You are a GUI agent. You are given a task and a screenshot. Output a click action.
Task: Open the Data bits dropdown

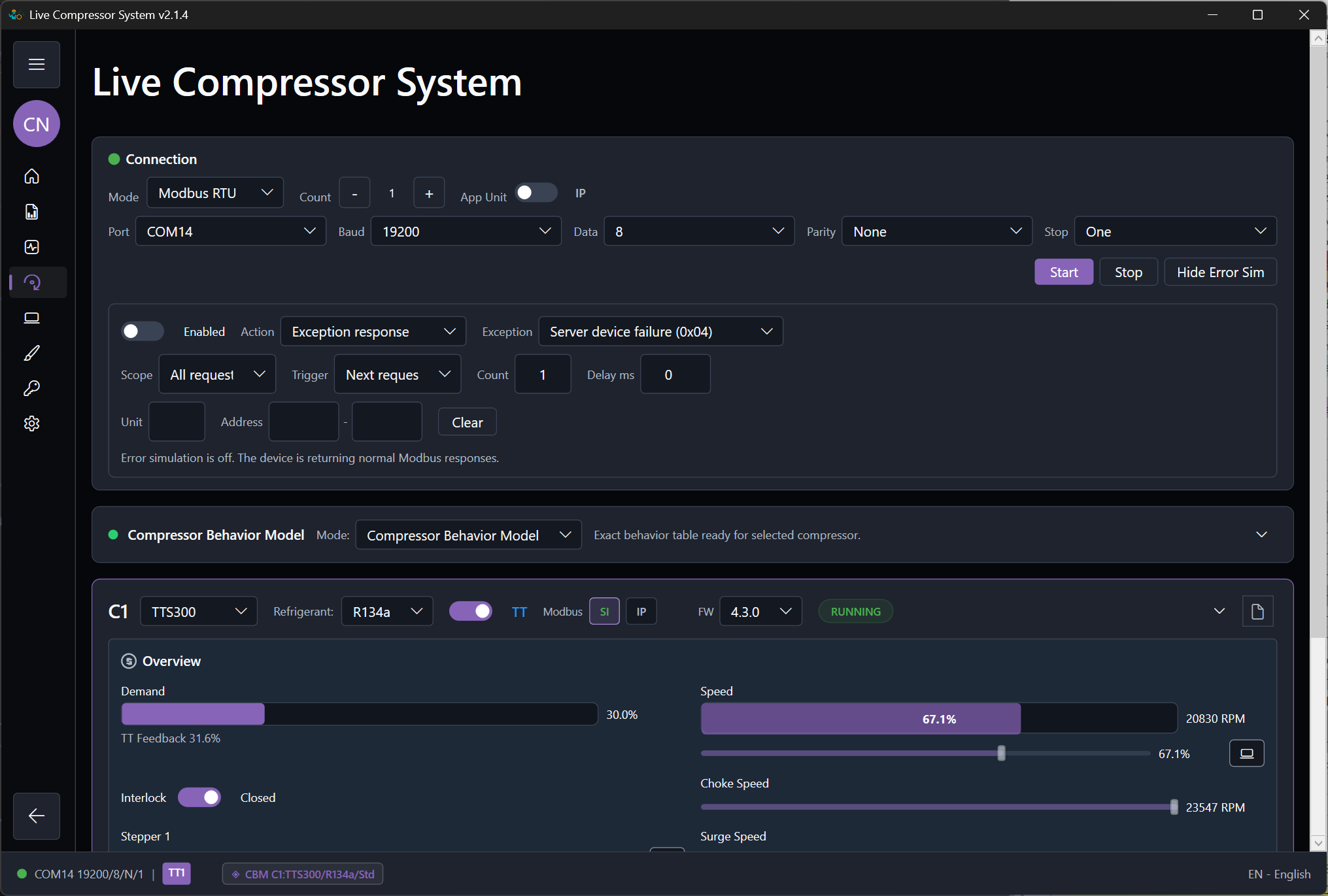pyautogui.click(x=700, y=231)
